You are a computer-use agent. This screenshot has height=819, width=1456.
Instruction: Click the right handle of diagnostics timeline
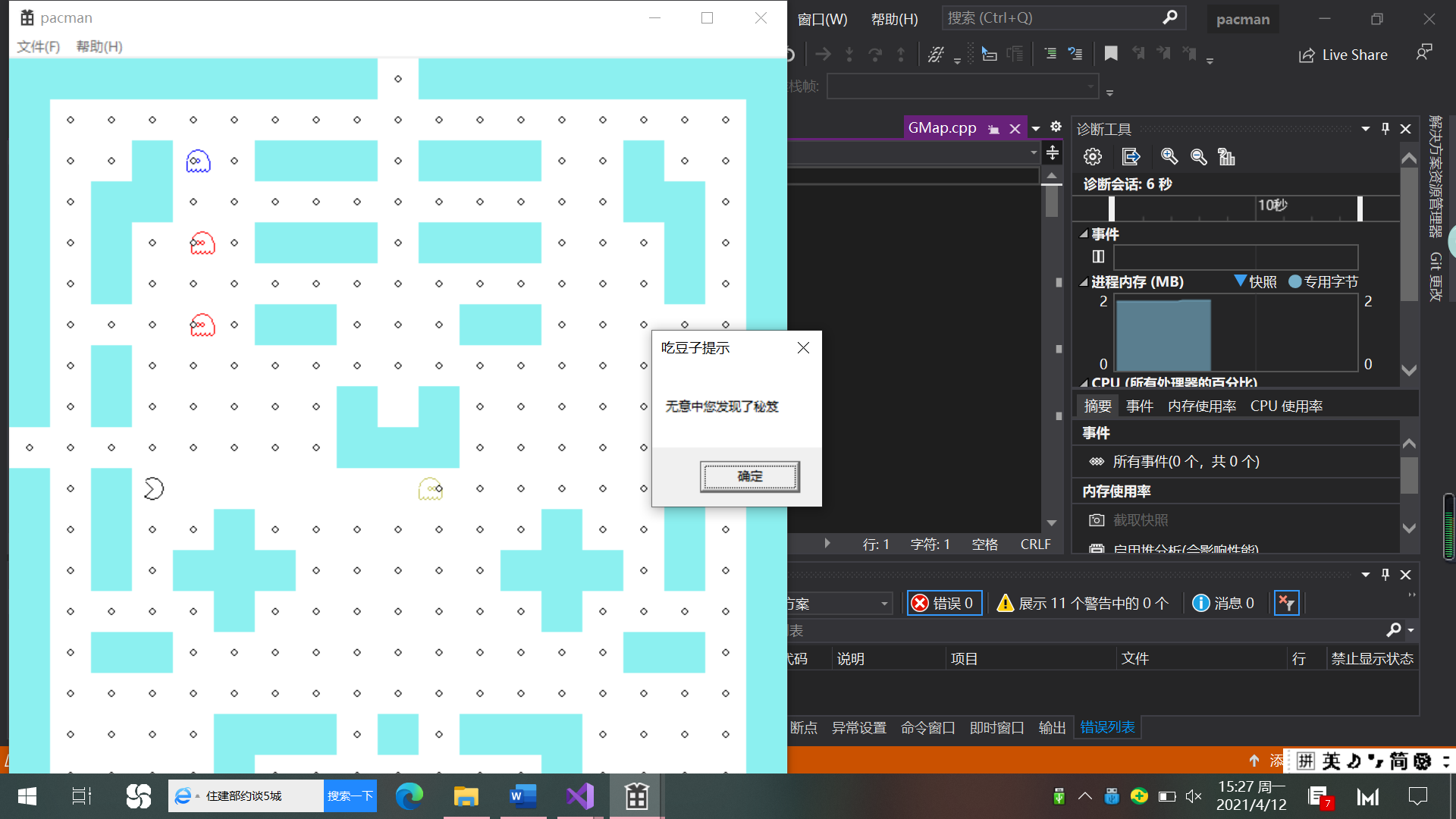tap(1360, 209)
